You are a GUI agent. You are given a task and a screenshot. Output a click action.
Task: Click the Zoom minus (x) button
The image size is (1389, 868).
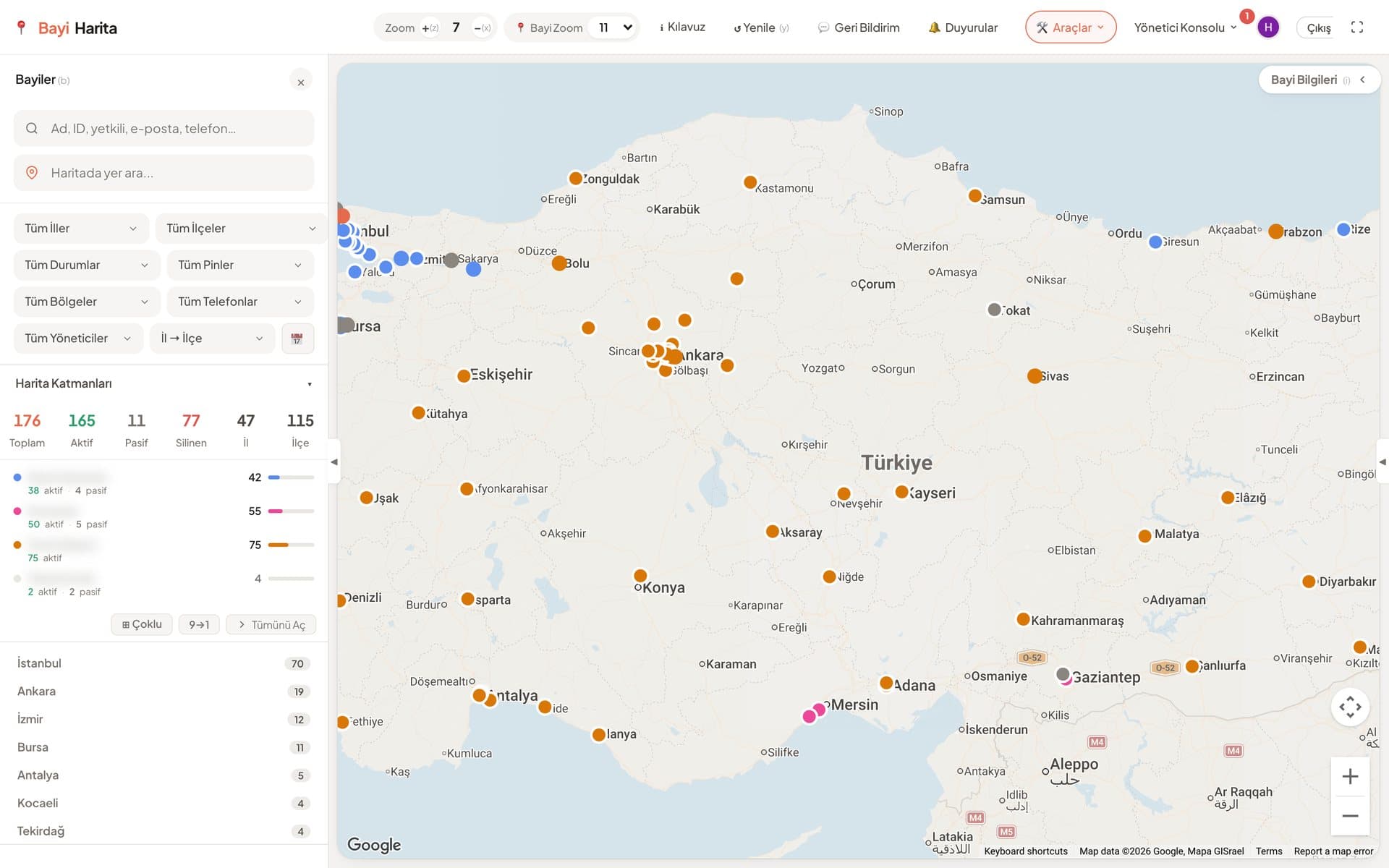coord(482,27)
